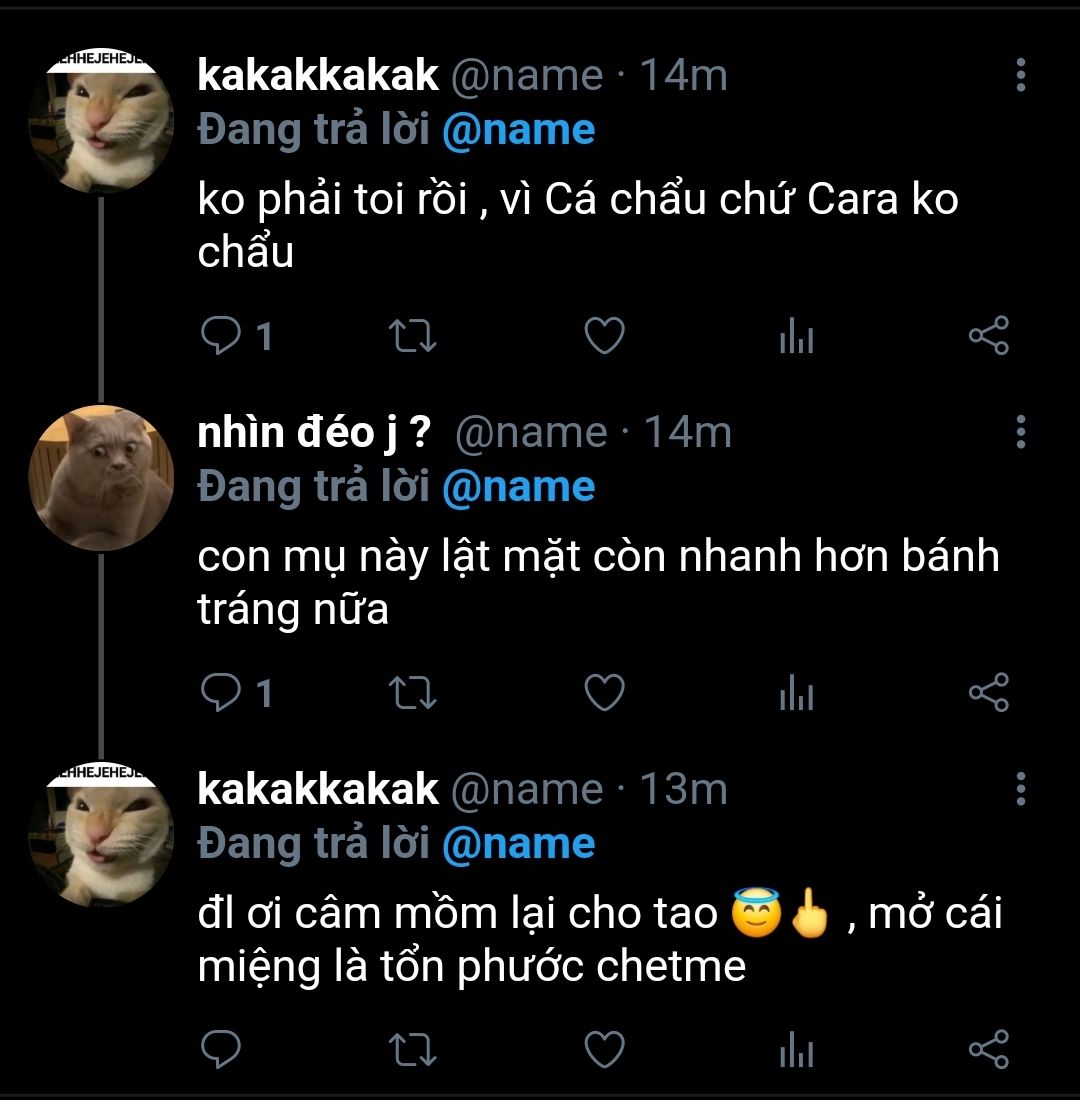This screenshot has height=1100, width=1080.
Task: Like the "con mụ này" tweet
Action: click(x=604, y=693)
